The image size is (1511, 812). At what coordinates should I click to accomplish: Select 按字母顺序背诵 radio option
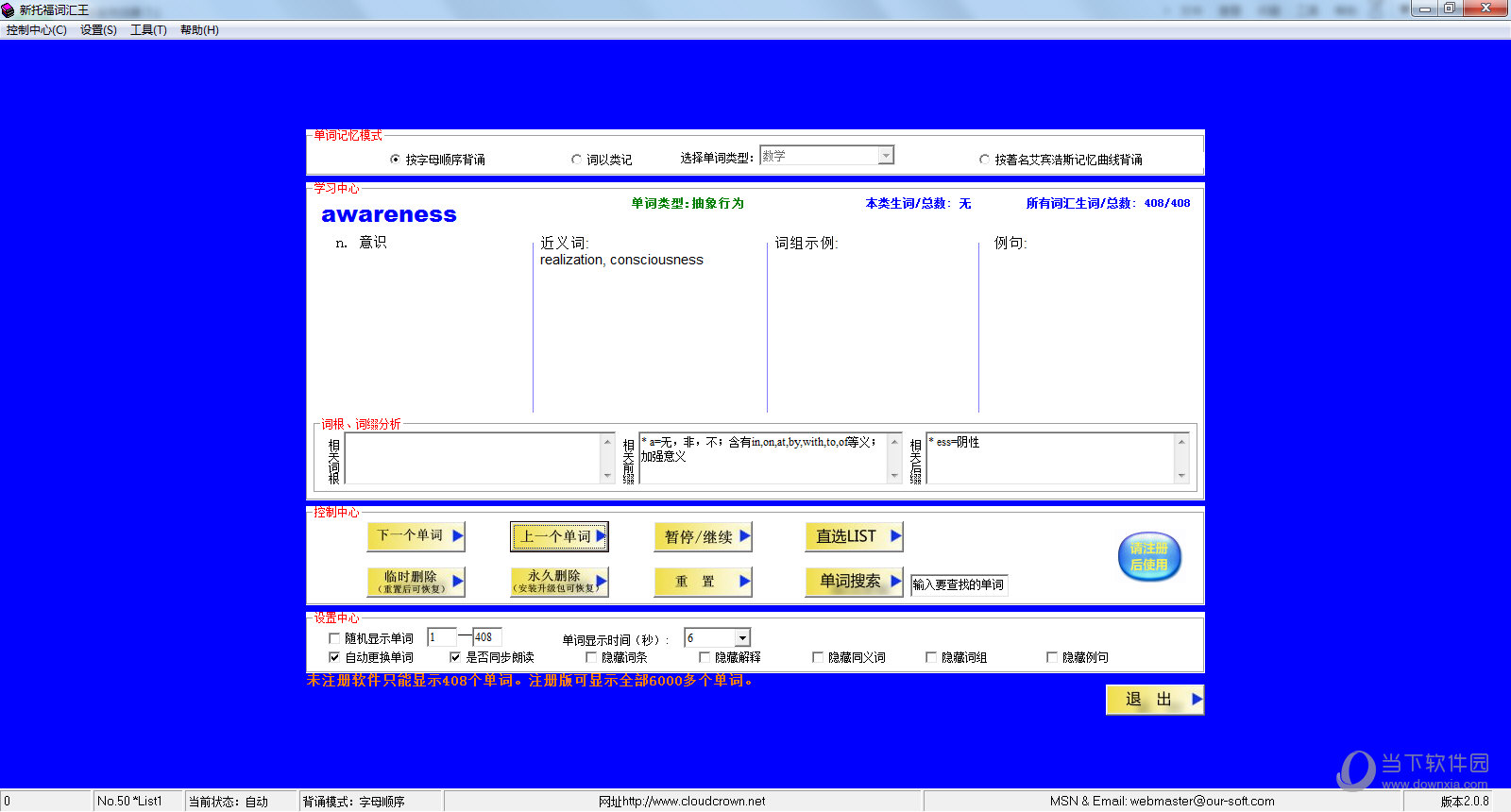437,160
